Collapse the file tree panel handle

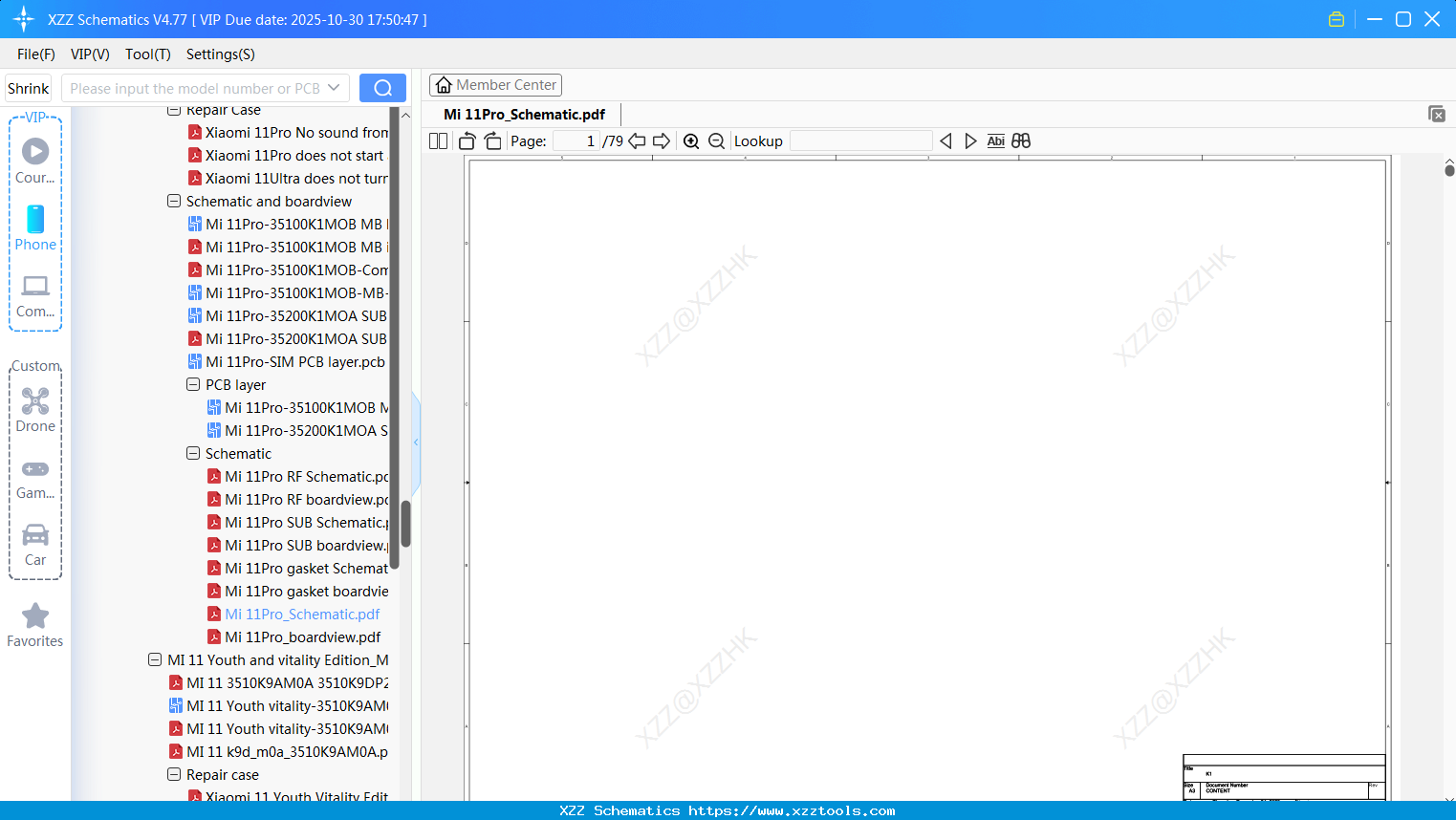coord(416,442)
